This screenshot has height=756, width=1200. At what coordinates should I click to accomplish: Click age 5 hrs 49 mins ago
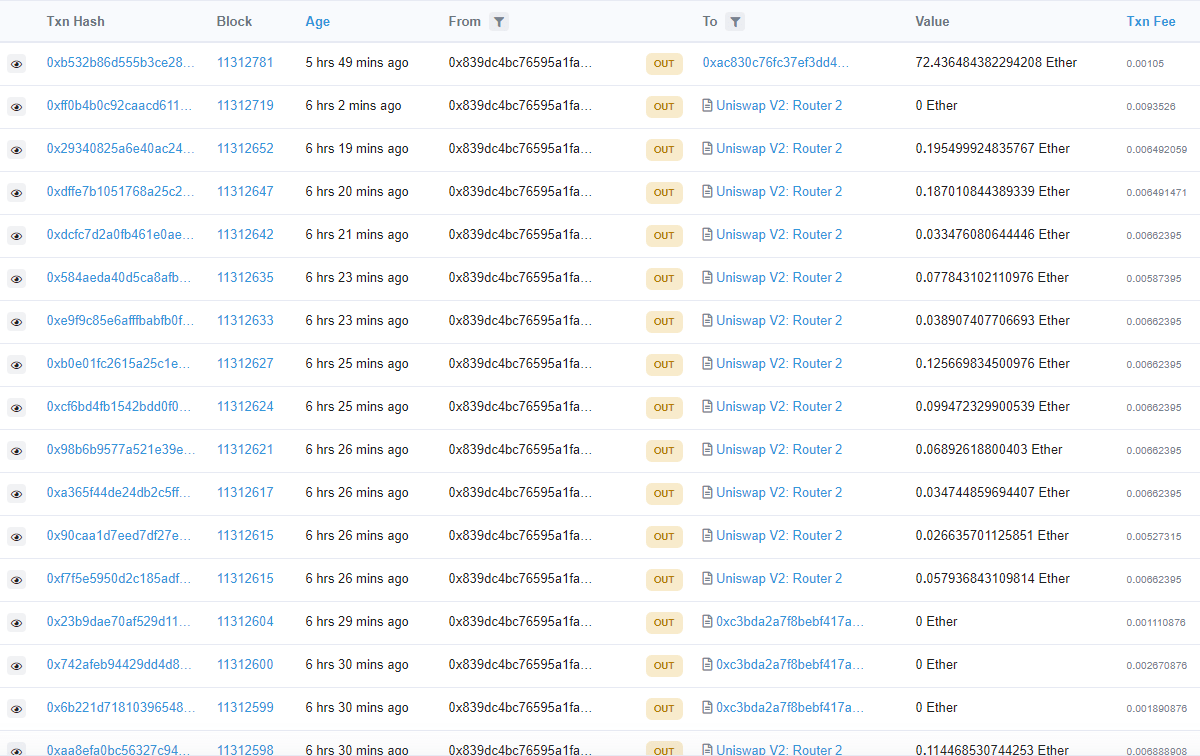(x=357, y=62)
